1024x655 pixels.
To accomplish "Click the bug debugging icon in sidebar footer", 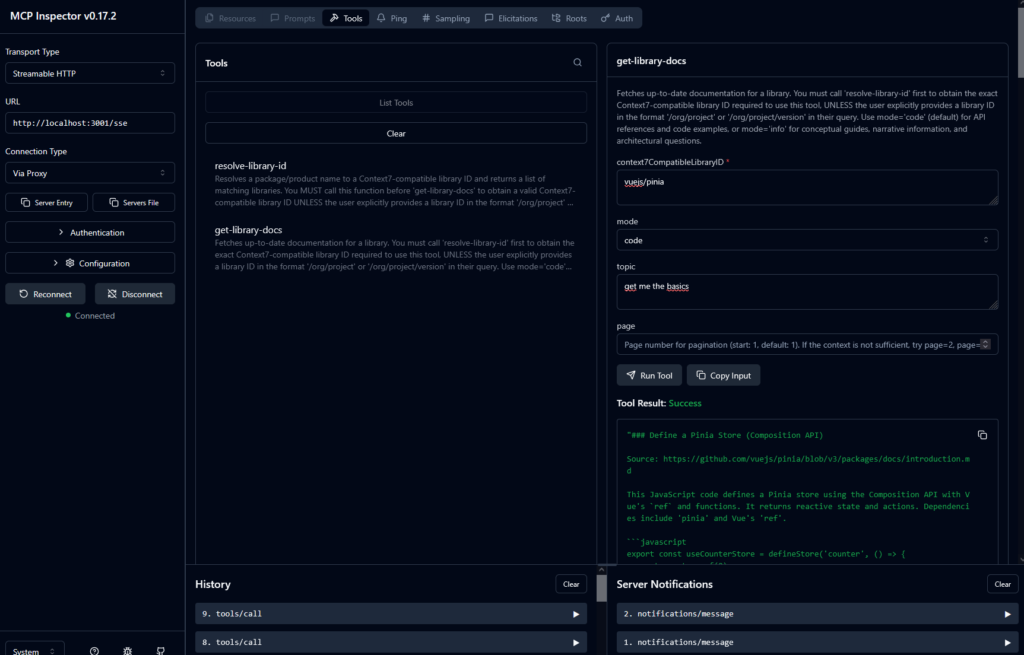I will [127, 651].
